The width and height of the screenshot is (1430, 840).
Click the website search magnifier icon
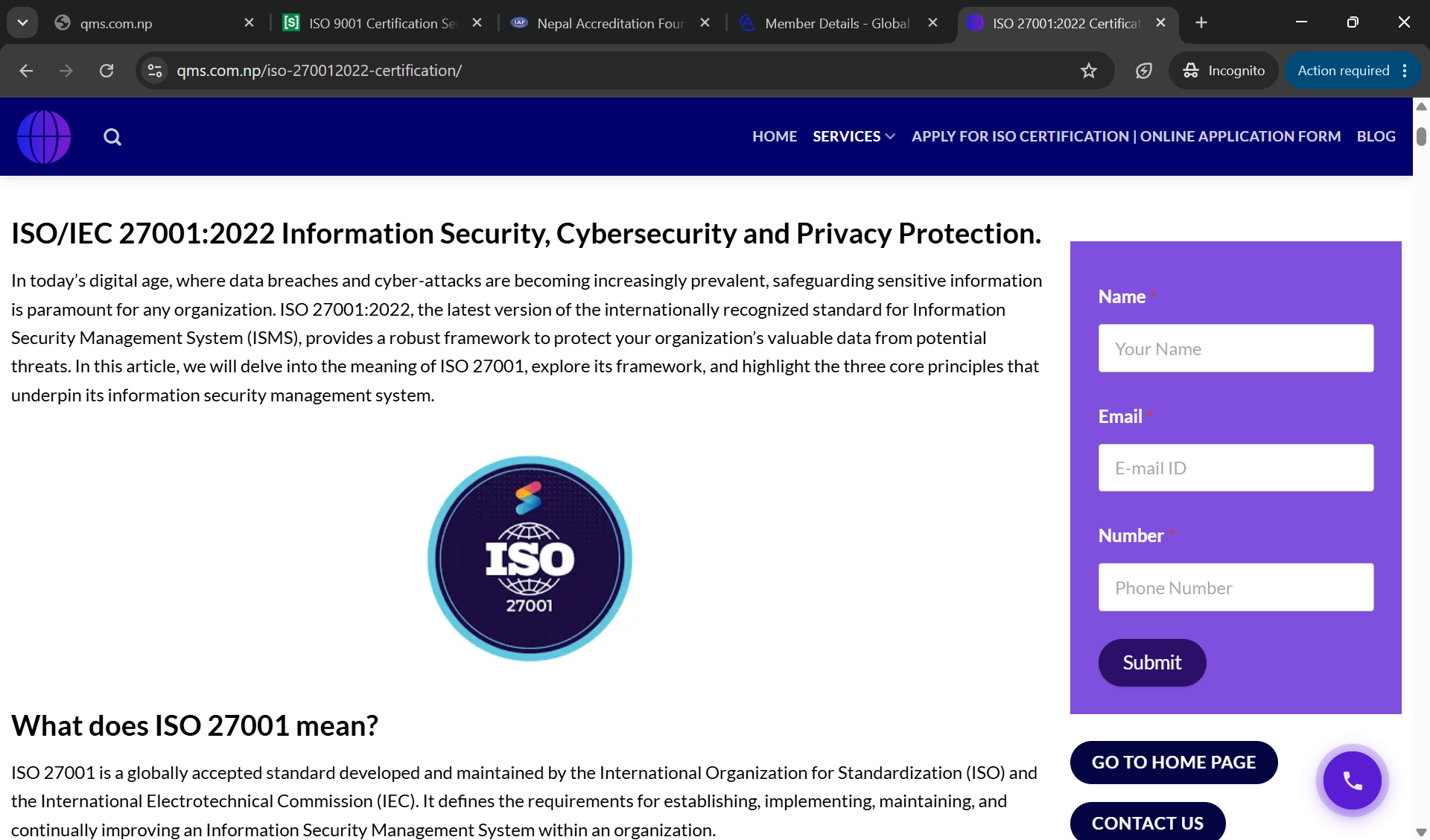pyautogui.click(x=112, y=137)
